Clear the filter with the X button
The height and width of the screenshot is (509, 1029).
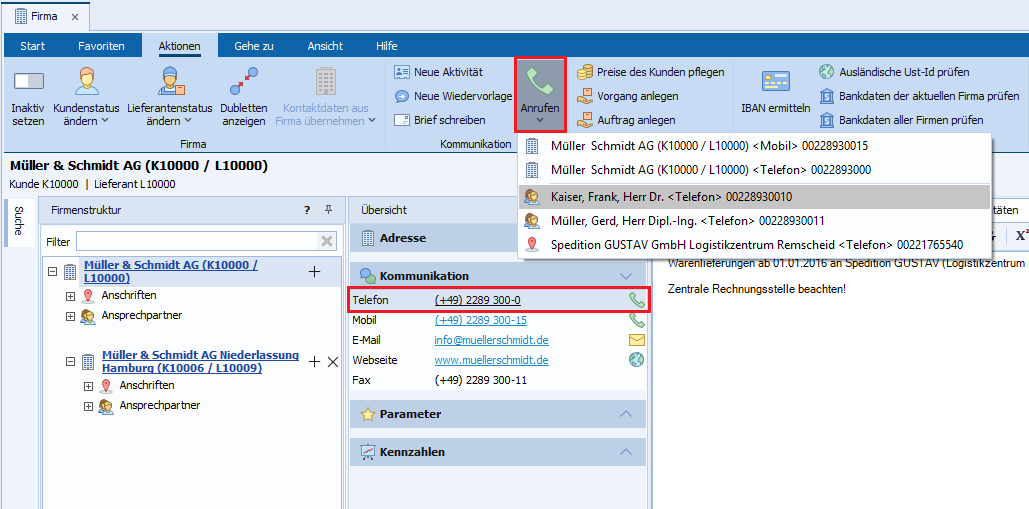[326, 241]
